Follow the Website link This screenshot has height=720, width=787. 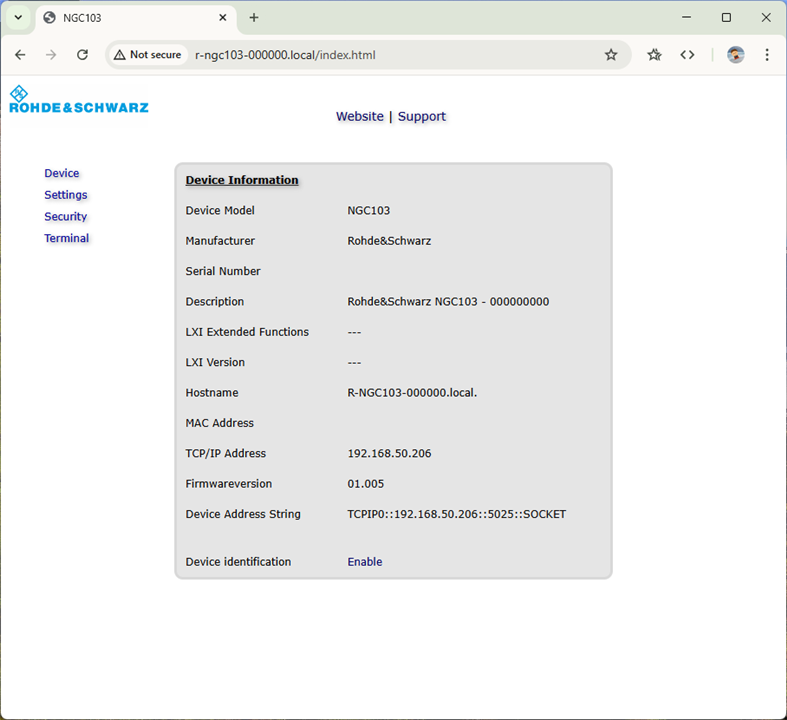[x=360, y=116]
